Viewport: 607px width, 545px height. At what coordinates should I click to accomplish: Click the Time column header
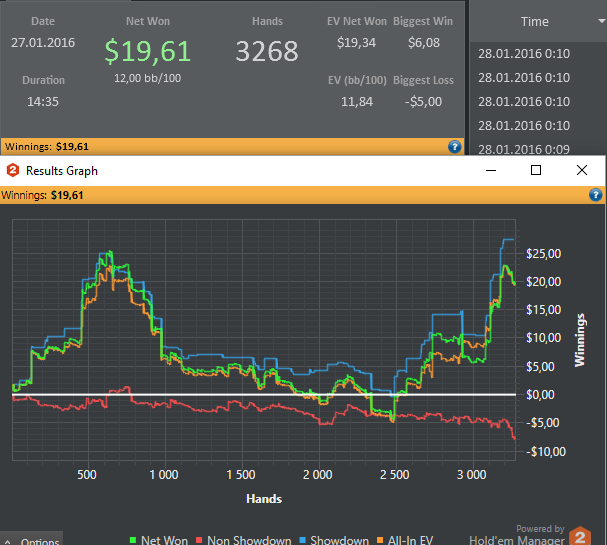[535, 21]
